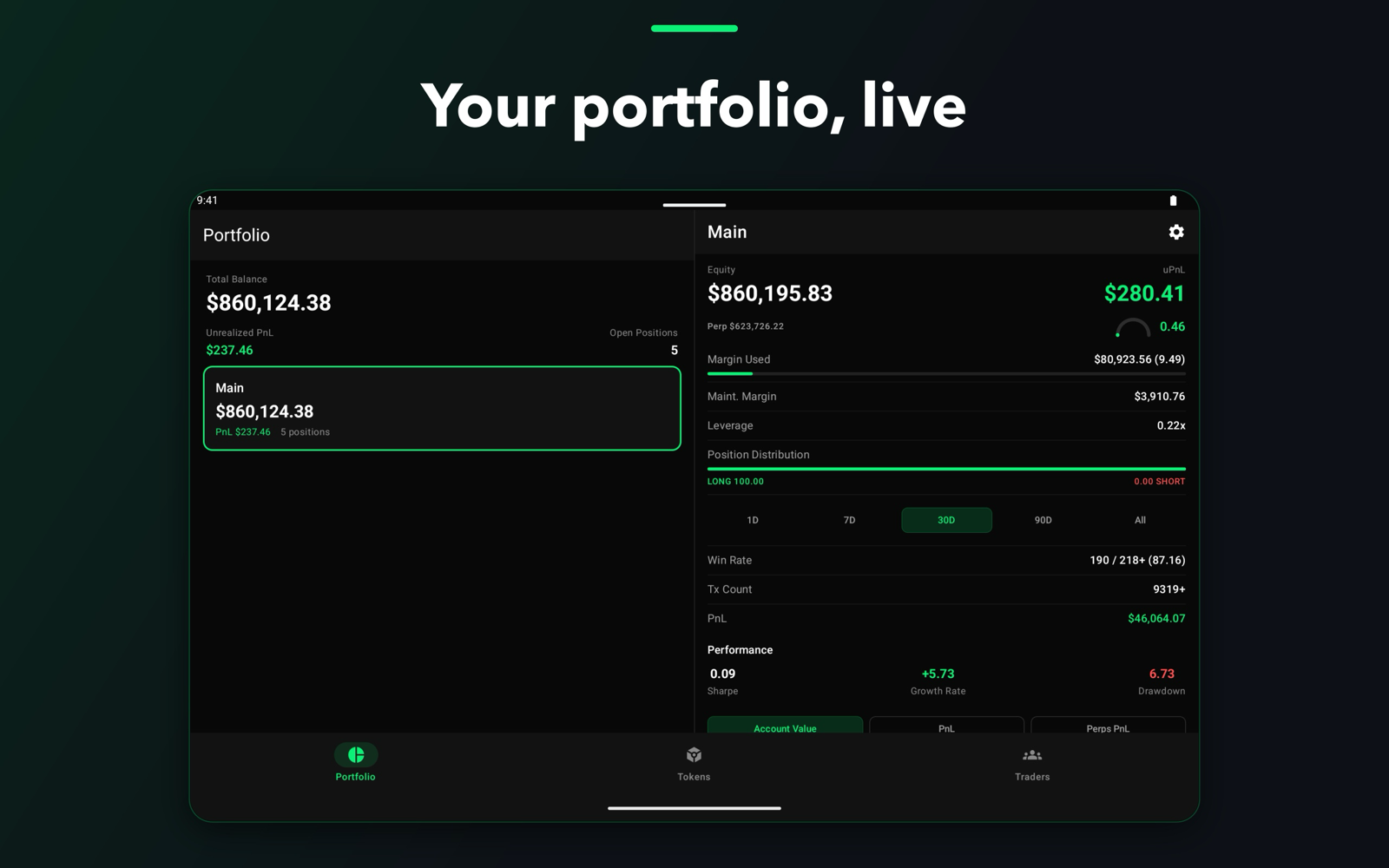Select the 90D time range
Viewport: 1389px width, 868px height.
pos(1043,520)
